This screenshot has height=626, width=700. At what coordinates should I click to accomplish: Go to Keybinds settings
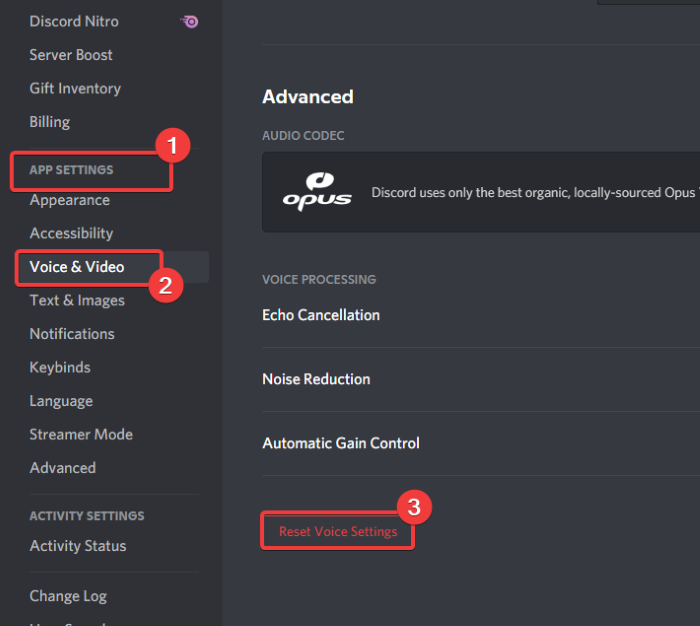(x=60, y=367)
